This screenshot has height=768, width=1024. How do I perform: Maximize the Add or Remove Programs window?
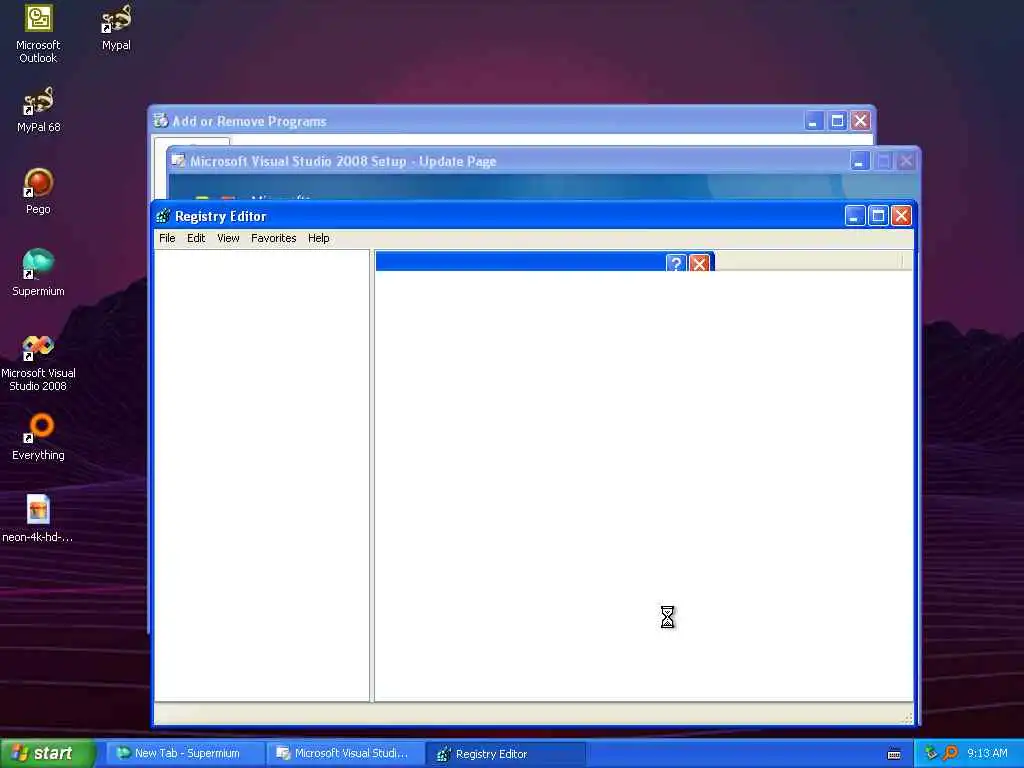pos(837,121)
